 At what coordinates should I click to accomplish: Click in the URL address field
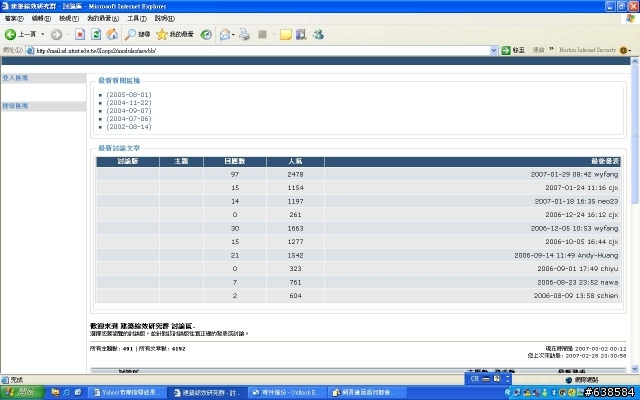click(x=262, y=51)
